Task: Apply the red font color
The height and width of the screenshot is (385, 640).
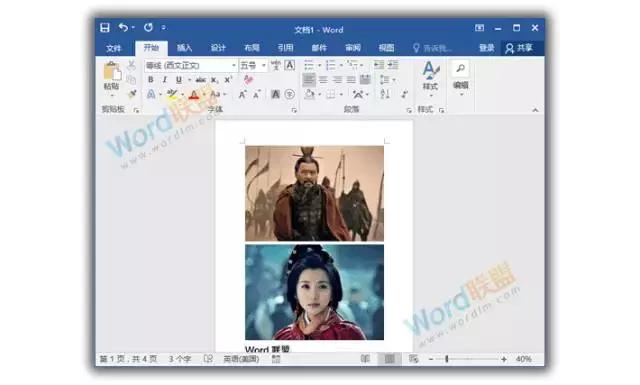Action: 194,94
